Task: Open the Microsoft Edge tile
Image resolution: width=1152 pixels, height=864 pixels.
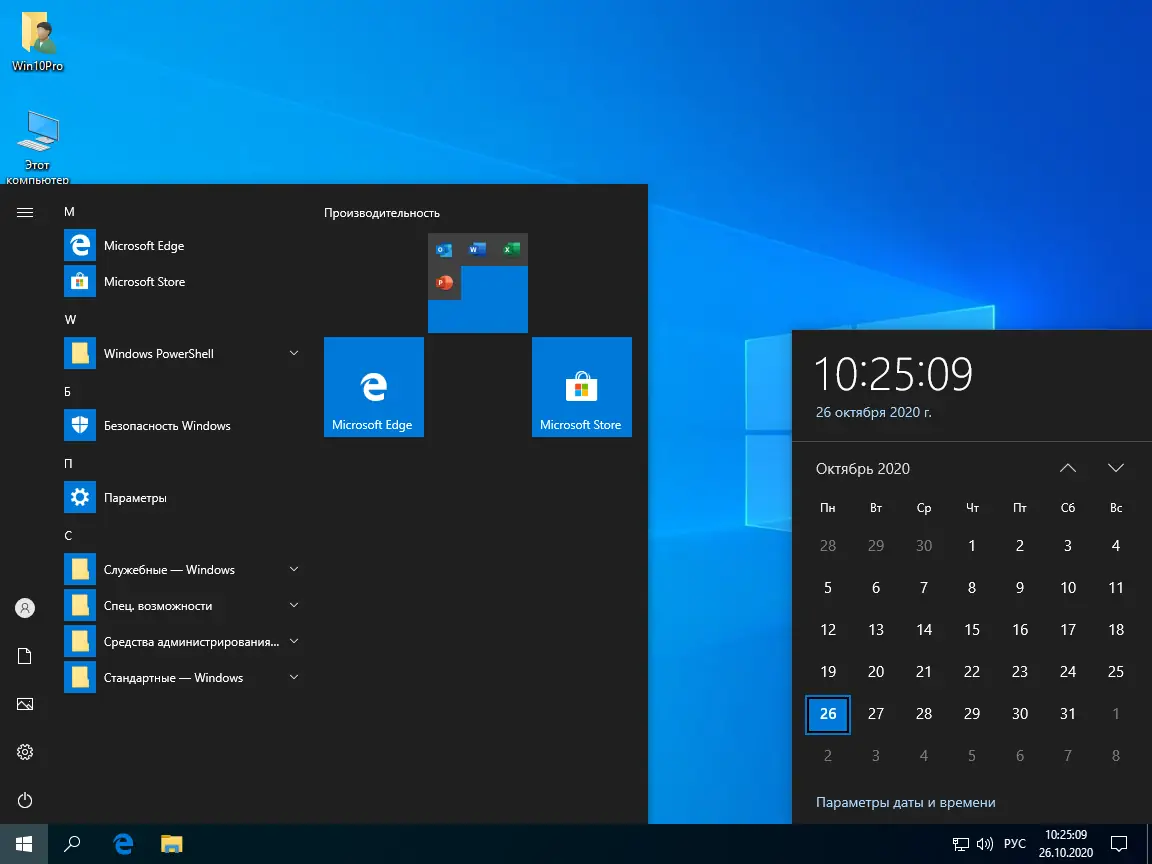Action: click(373, 387)
